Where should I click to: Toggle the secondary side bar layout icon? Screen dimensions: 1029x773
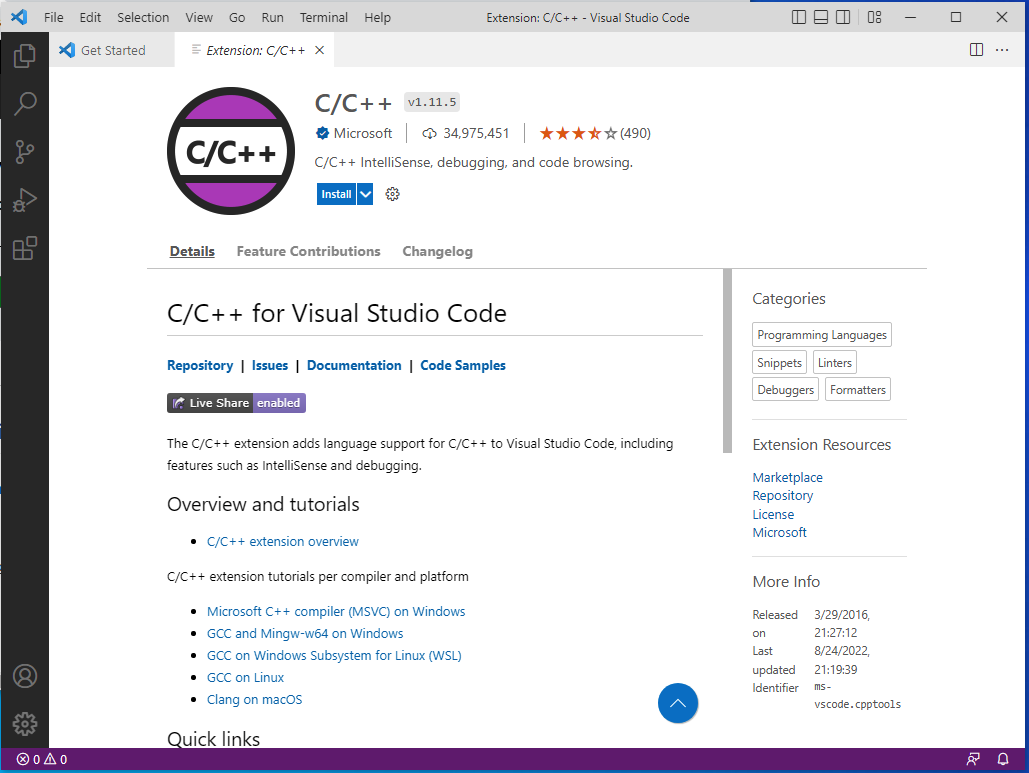[x=843, y=17]
